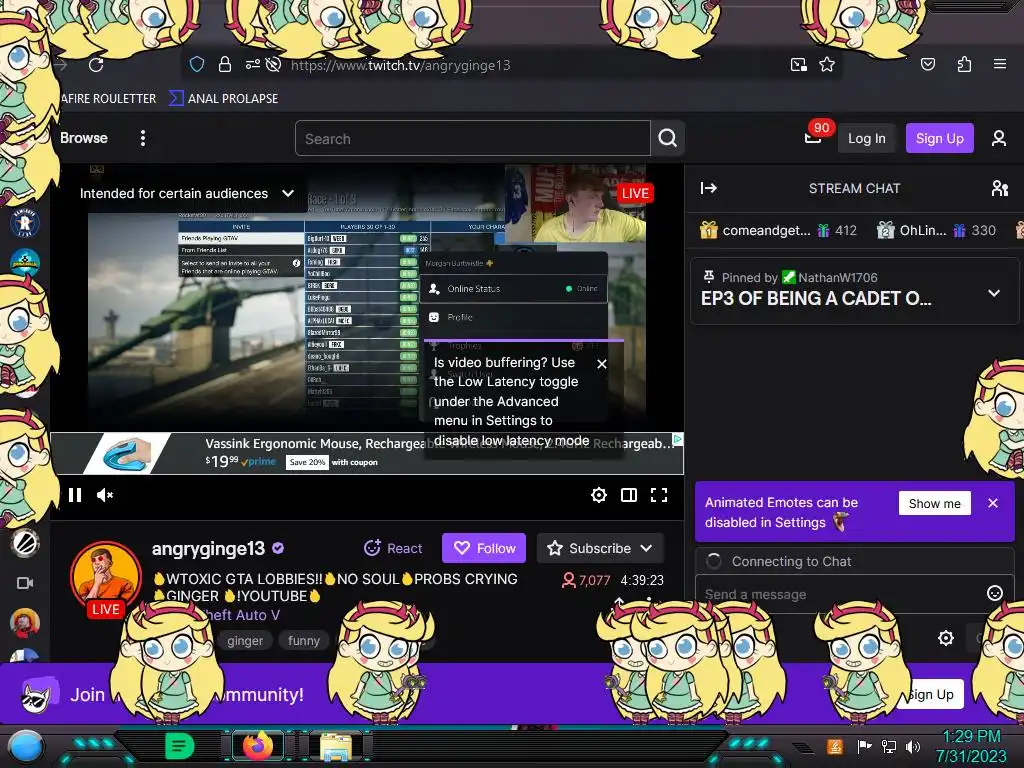Close the video buffering tooltip
Image resolution: width=1024 pixels, height=768 pixels.
click(x=602, y=364)
